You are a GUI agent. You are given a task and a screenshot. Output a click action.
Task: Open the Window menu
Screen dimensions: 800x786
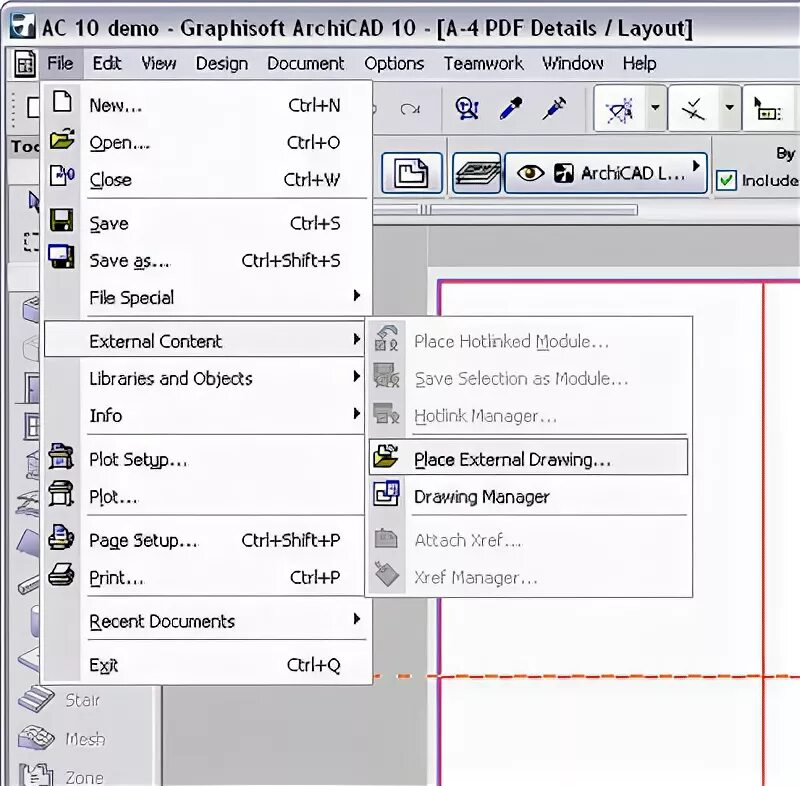click(572, 63)
